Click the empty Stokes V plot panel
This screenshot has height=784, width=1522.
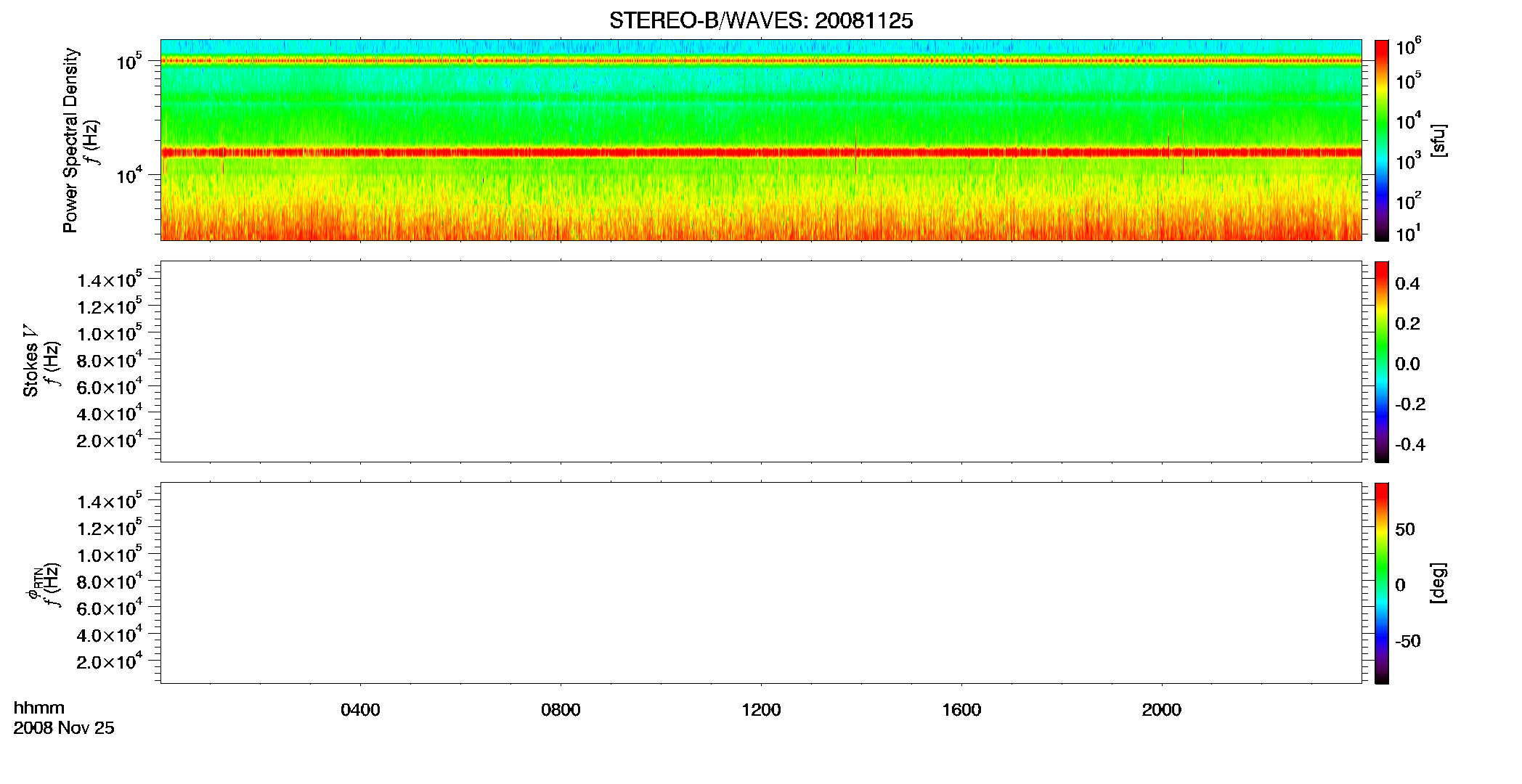coord(761,362)
